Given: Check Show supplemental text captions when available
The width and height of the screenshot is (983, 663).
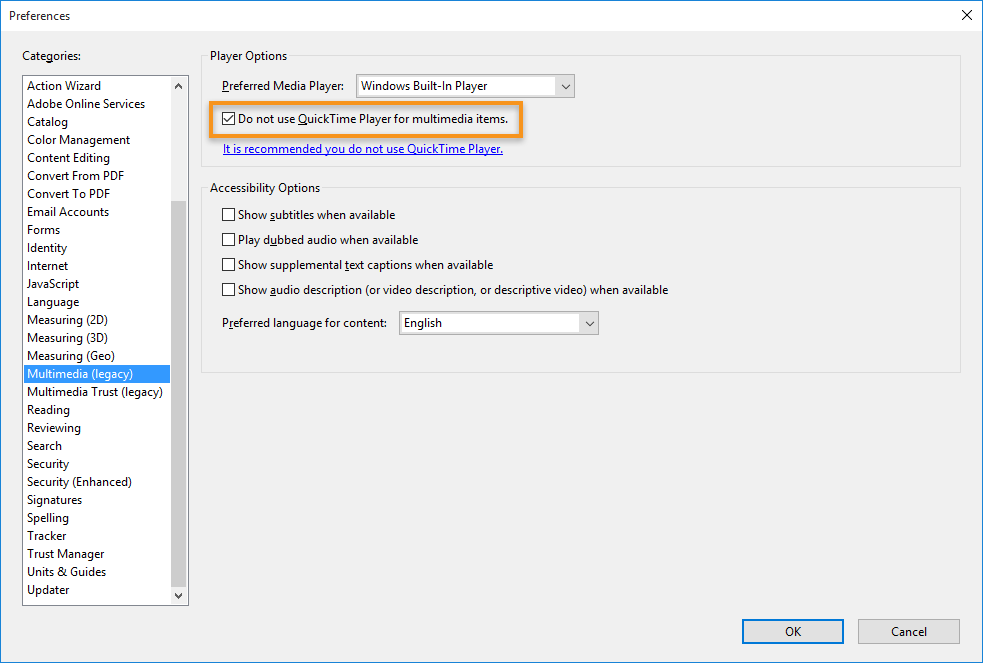Looking at the screenshot, I should coord(229,264).
